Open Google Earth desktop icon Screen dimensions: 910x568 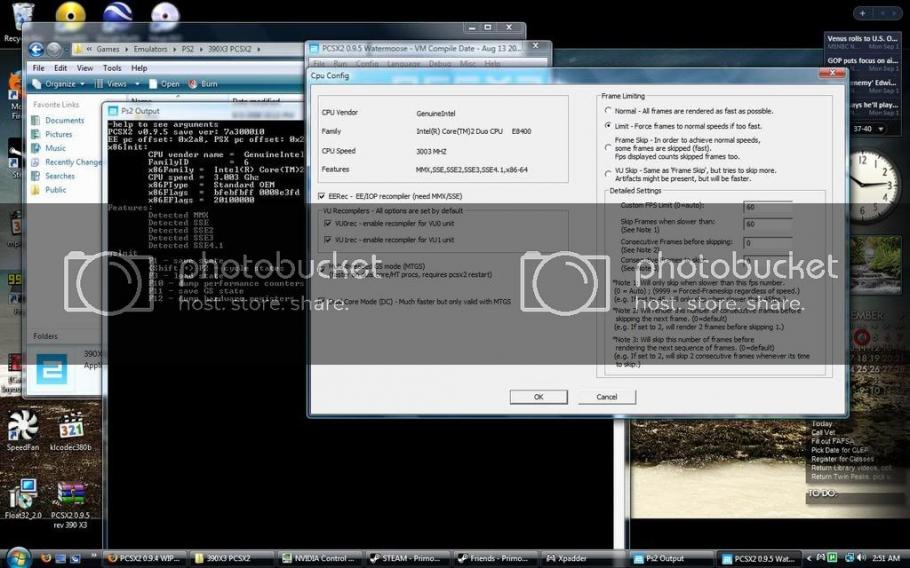coord(117,16)
